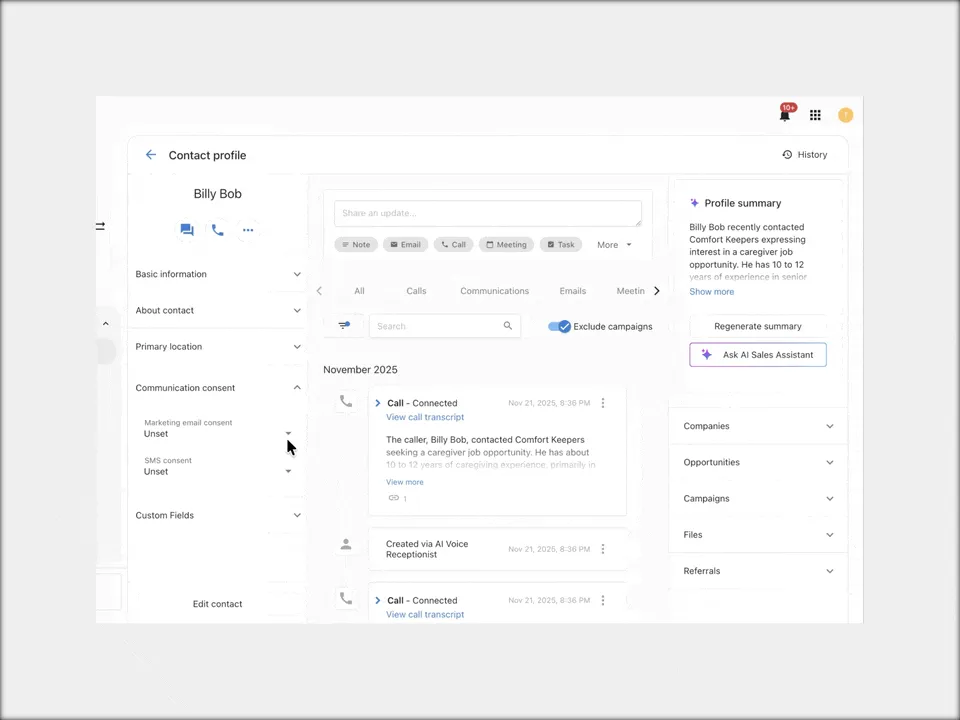
Task: Select the Meeting chip
Action: click(506, 244)
